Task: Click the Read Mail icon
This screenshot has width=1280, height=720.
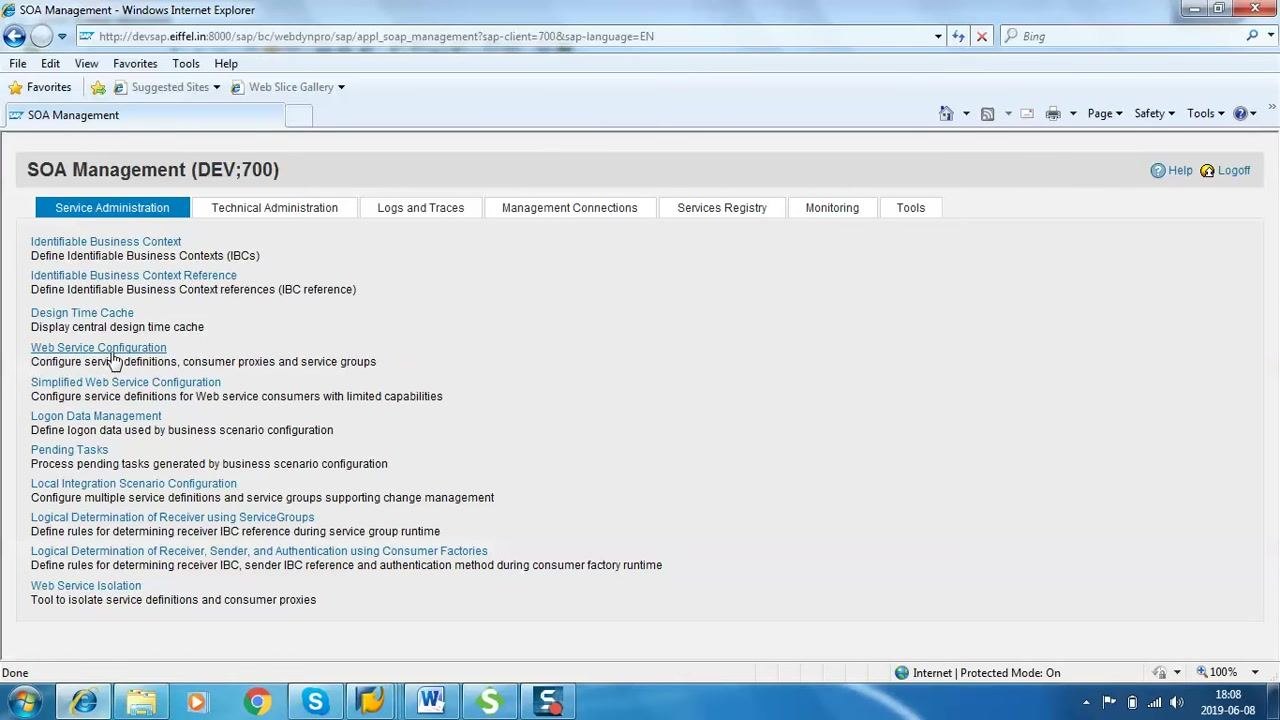Action: (x=1027, y=113)
